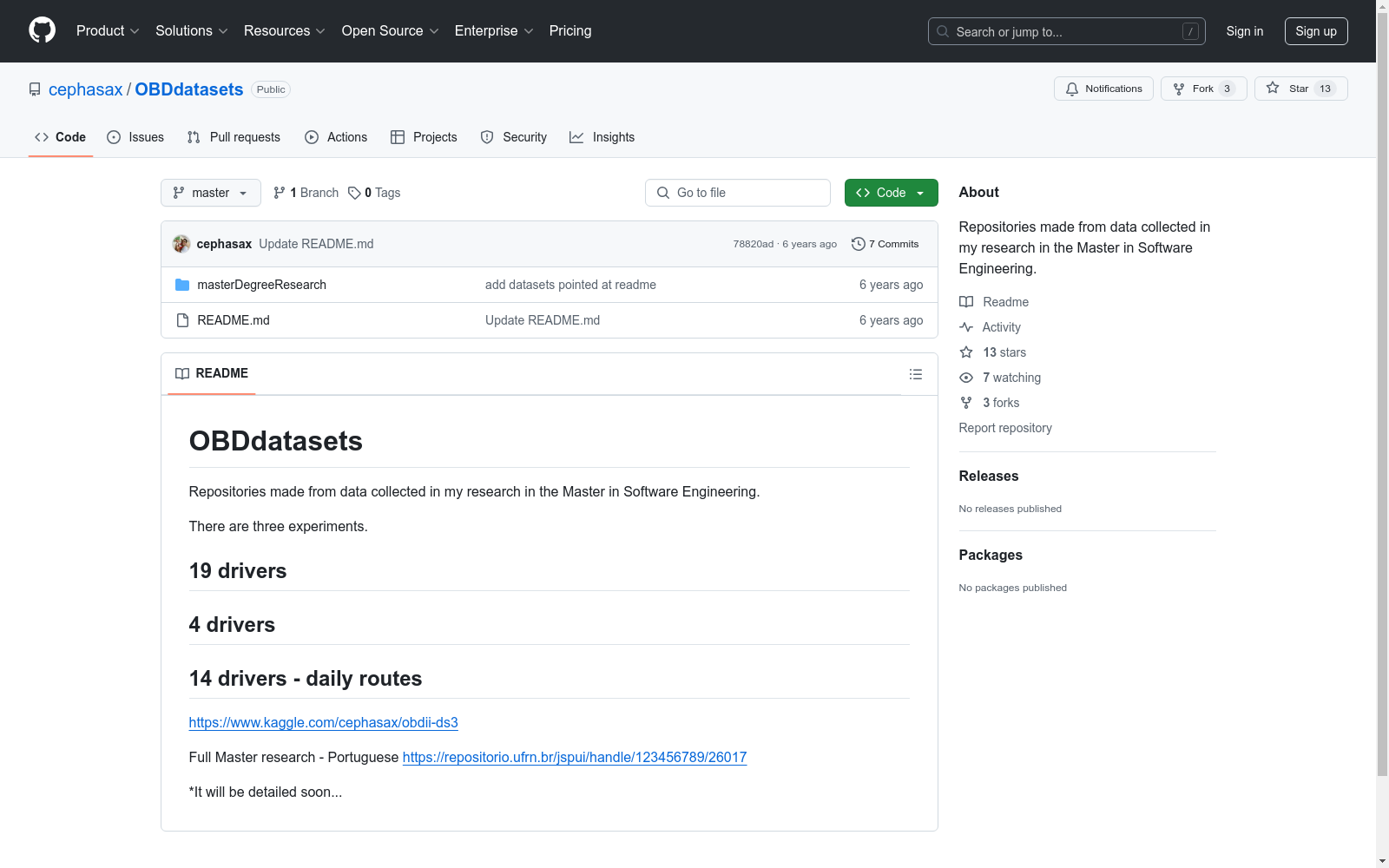Viewport: 1389px width, 868px height.
Task: Click the GitHub logo icon
Action: coord(42,30)
